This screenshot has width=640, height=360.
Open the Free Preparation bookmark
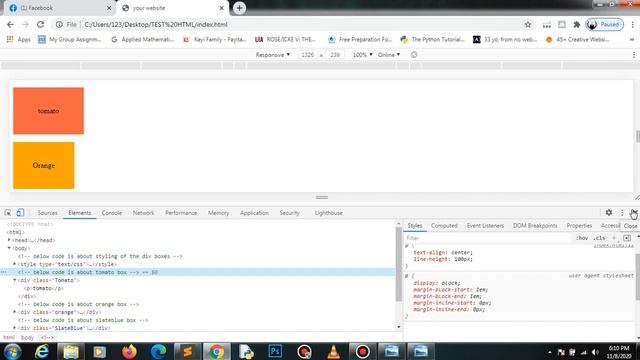[360, 40]
